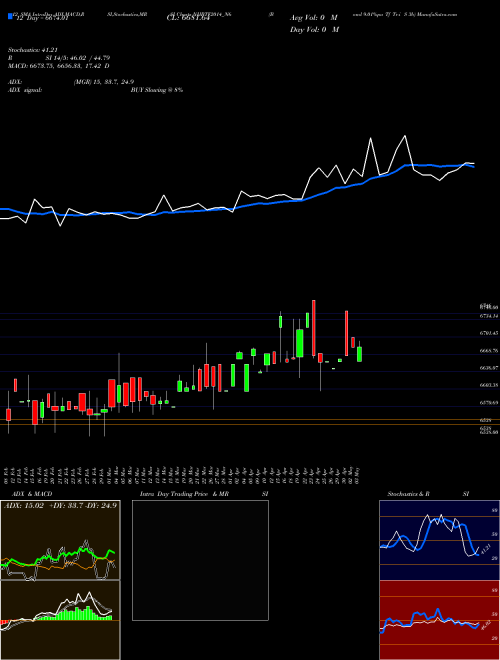Open the red RSI mini chart
The width and height of the screenshot is (500, 660).
(x=439, y=620)
